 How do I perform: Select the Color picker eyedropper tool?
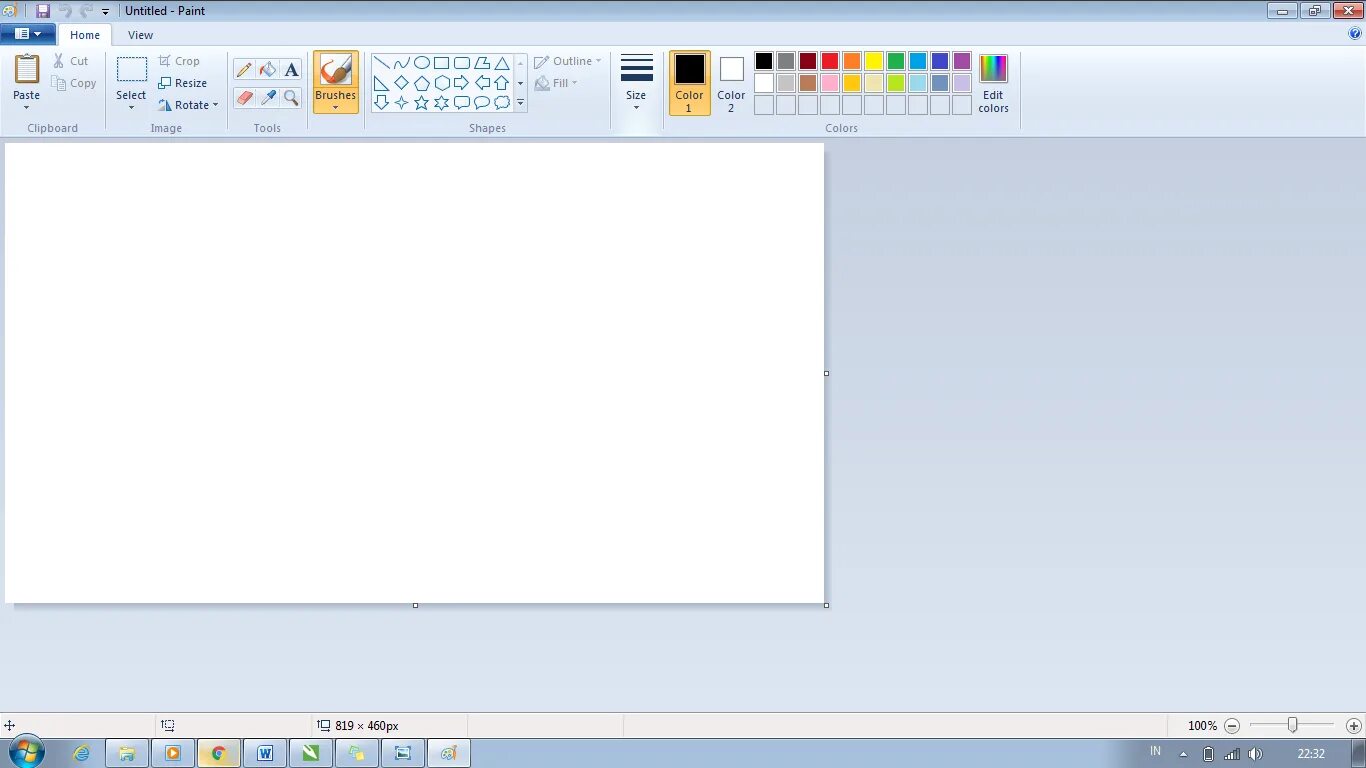tap(267, 97)
